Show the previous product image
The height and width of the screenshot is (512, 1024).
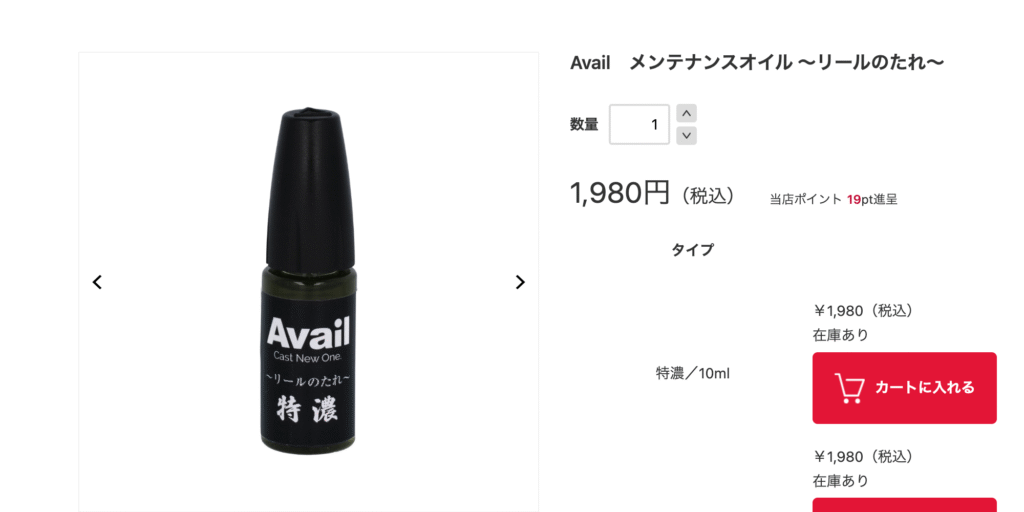97,282
